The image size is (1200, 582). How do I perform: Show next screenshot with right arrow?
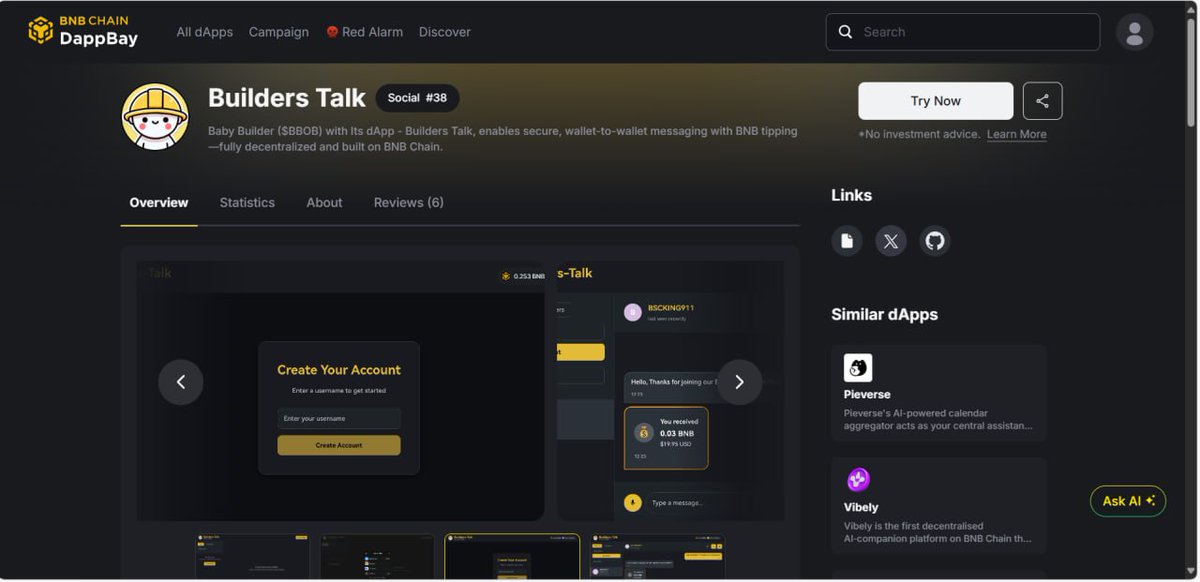coord(739,382)
